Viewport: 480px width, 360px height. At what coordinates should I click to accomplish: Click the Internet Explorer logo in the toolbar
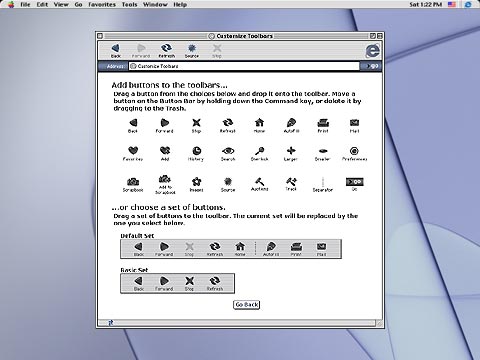click(372, 51)
